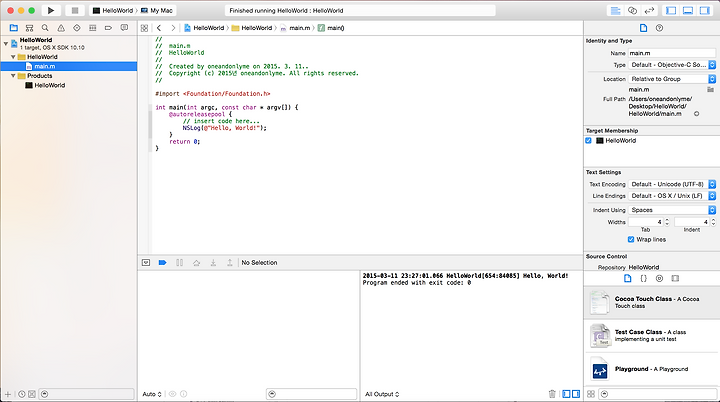Show the File inspector

tap(643, 28)
